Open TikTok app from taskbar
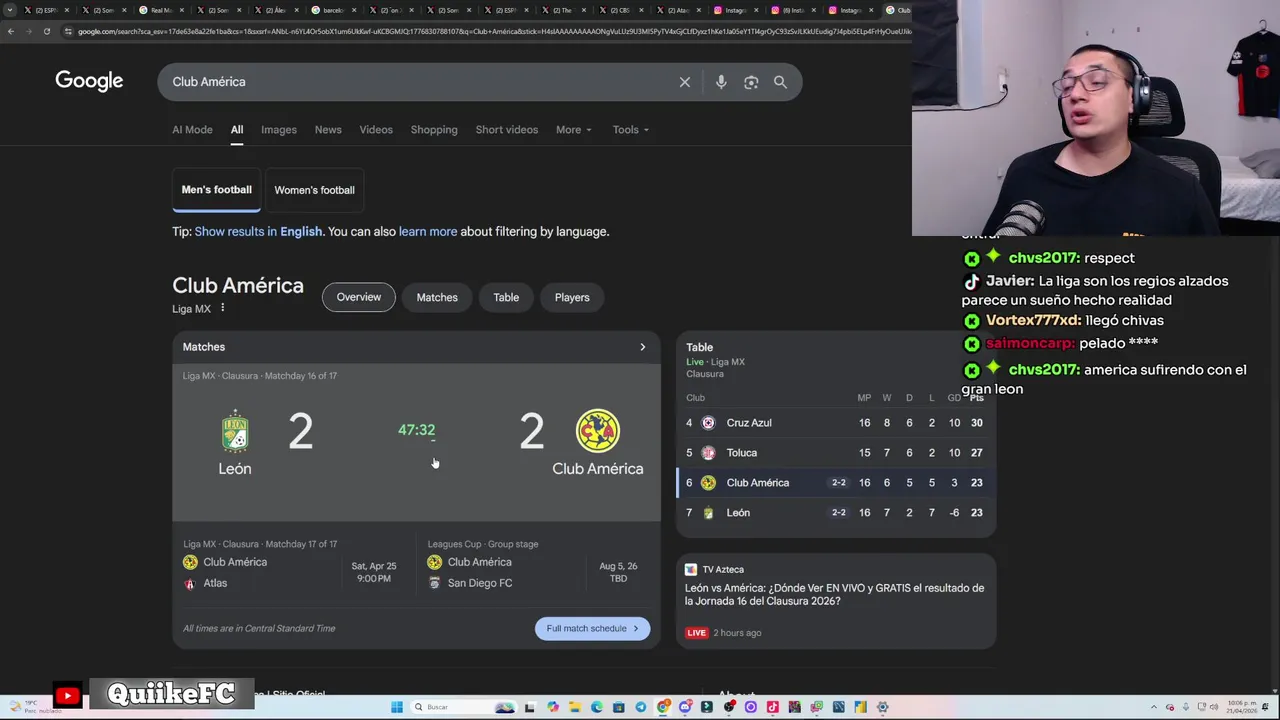Screen dimensions: 1280x720 pos(773,707)
